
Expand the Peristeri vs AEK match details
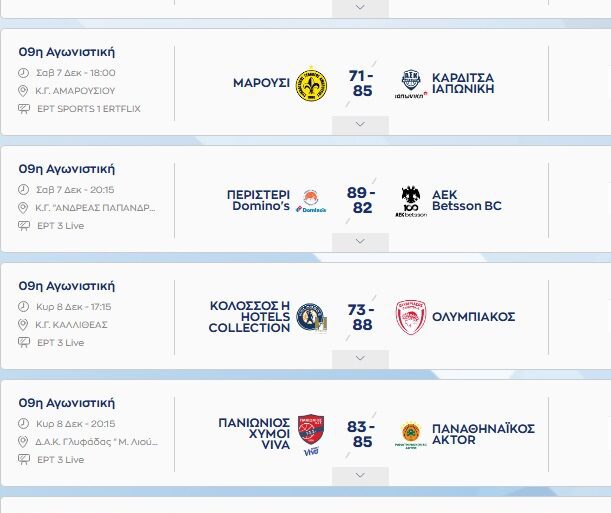[x=360, y=241]
